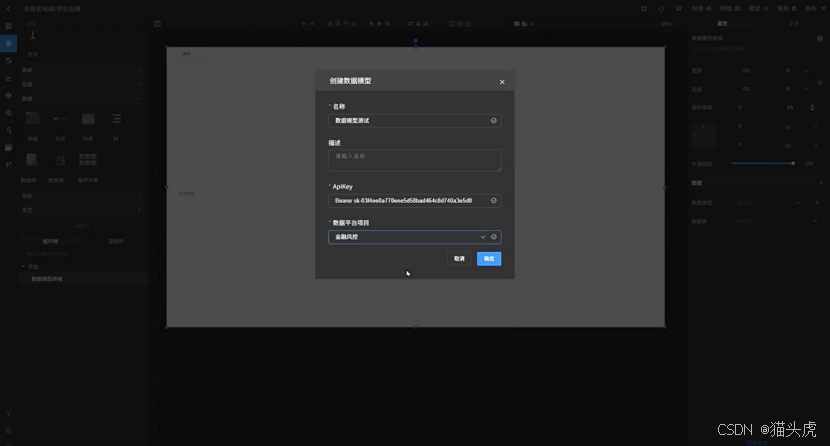Select the 循环列表 component
The image size is (830, 446).
click(88, 167)
